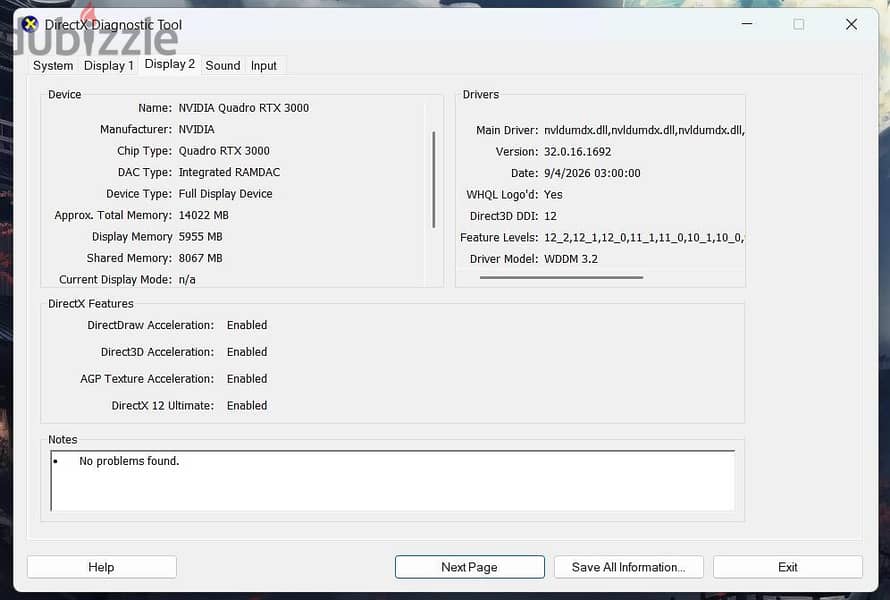Click the 'Approx. Total Memory:' label
Viewport: 890px width, 600px height.
click(x=113, y=215)
